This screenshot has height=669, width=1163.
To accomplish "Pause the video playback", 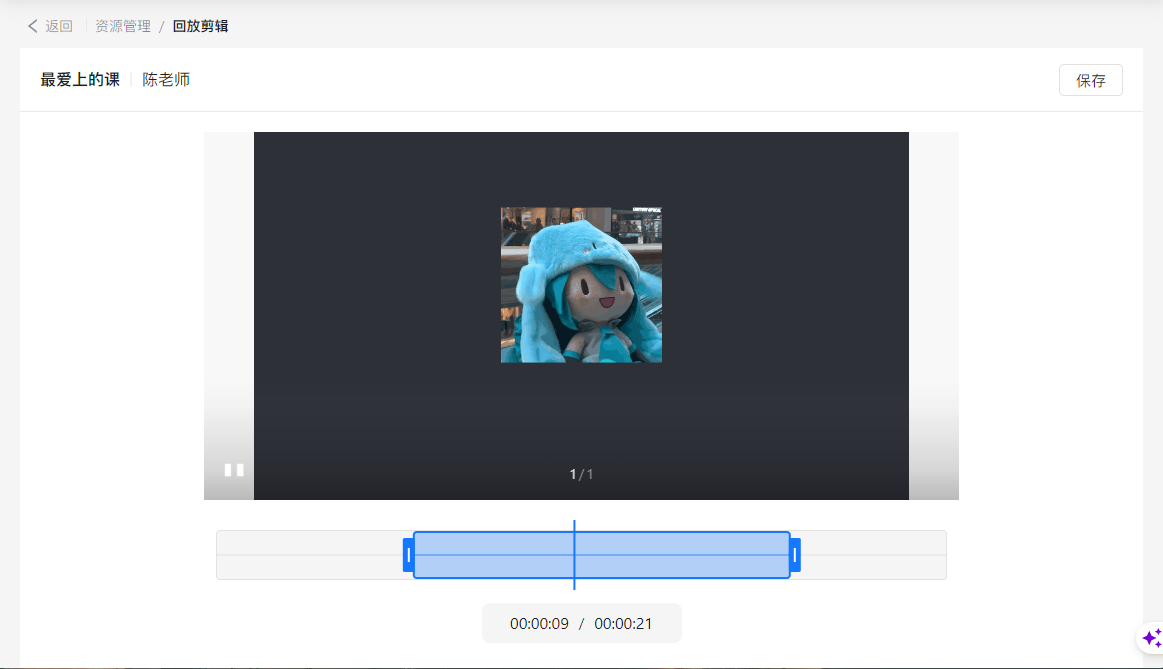I will coord(234,470).
